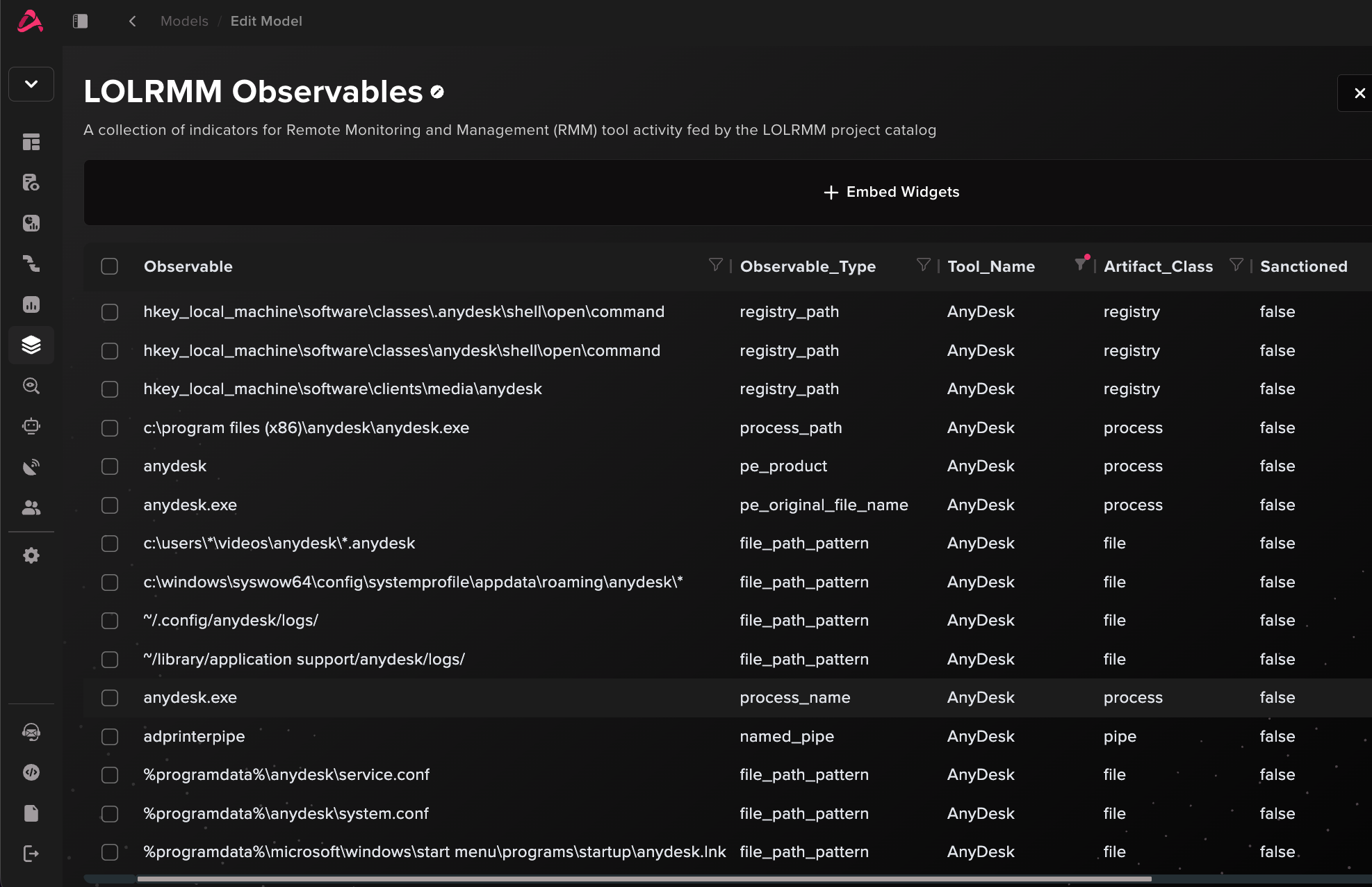1372x887 pixels.
Task: Open the active filter on Tool_Name column
Action: pyautogui.click(x=1081, y=263)
